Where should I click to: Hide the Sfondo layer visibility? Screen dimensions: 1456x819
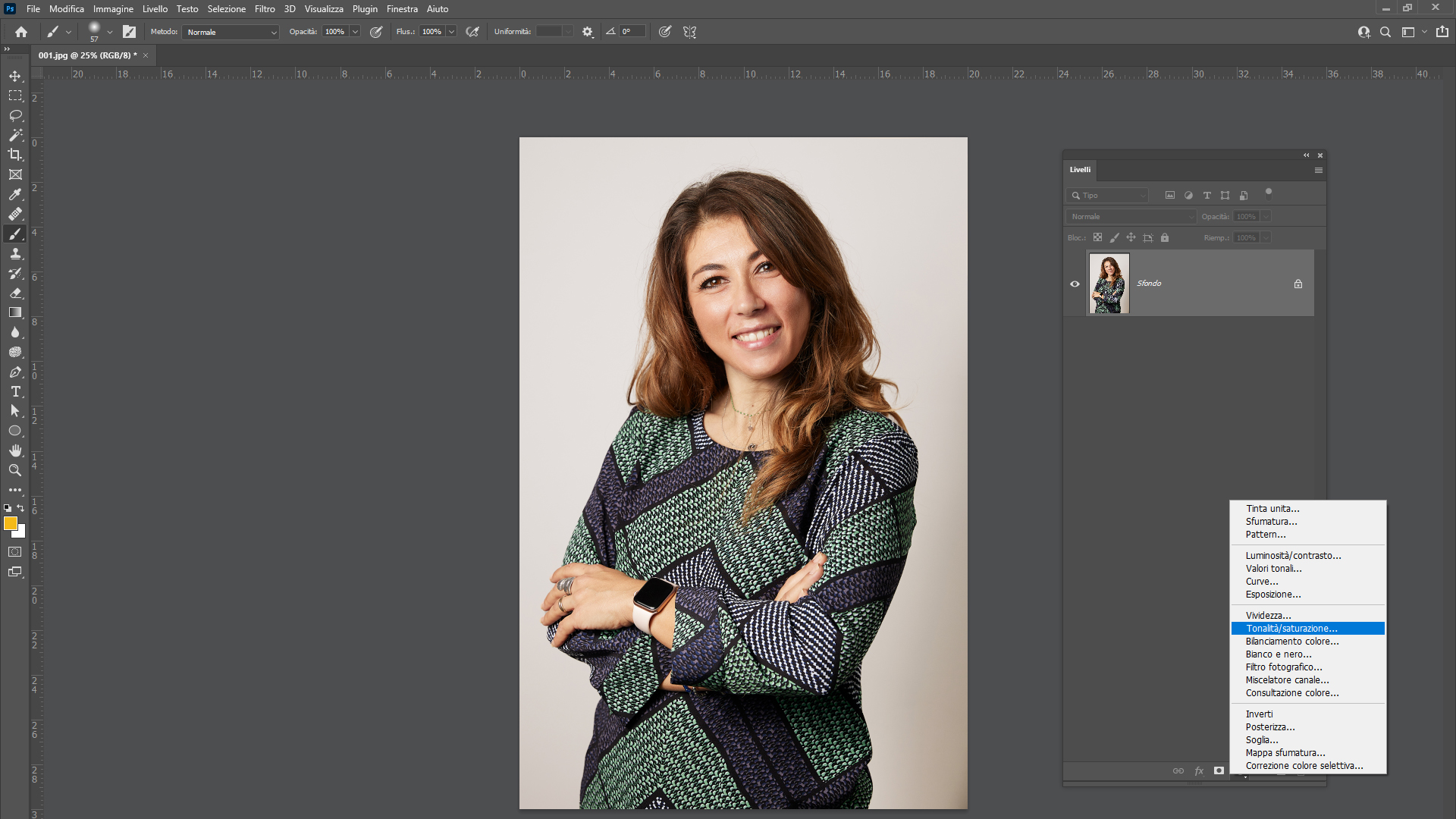1075,284
